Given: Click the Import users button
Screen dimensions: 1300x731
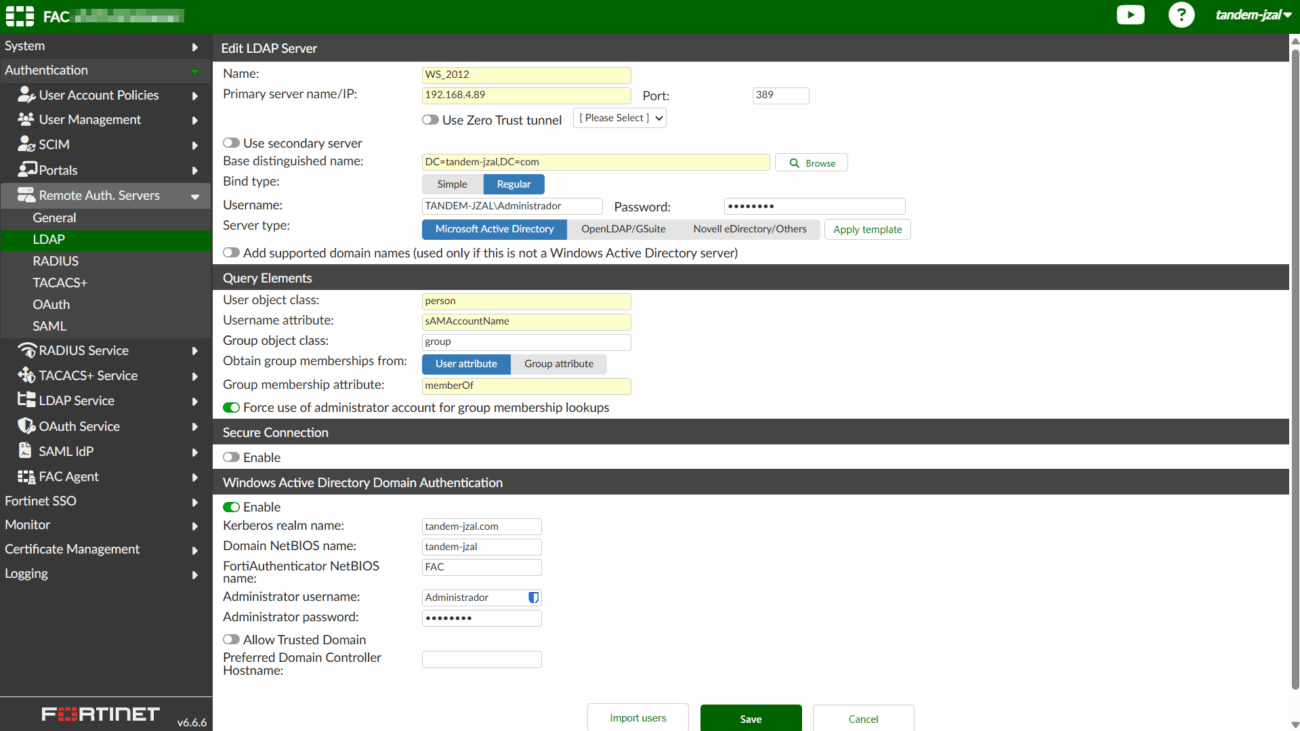Looking at the screenshot, I should click(638, 717).
